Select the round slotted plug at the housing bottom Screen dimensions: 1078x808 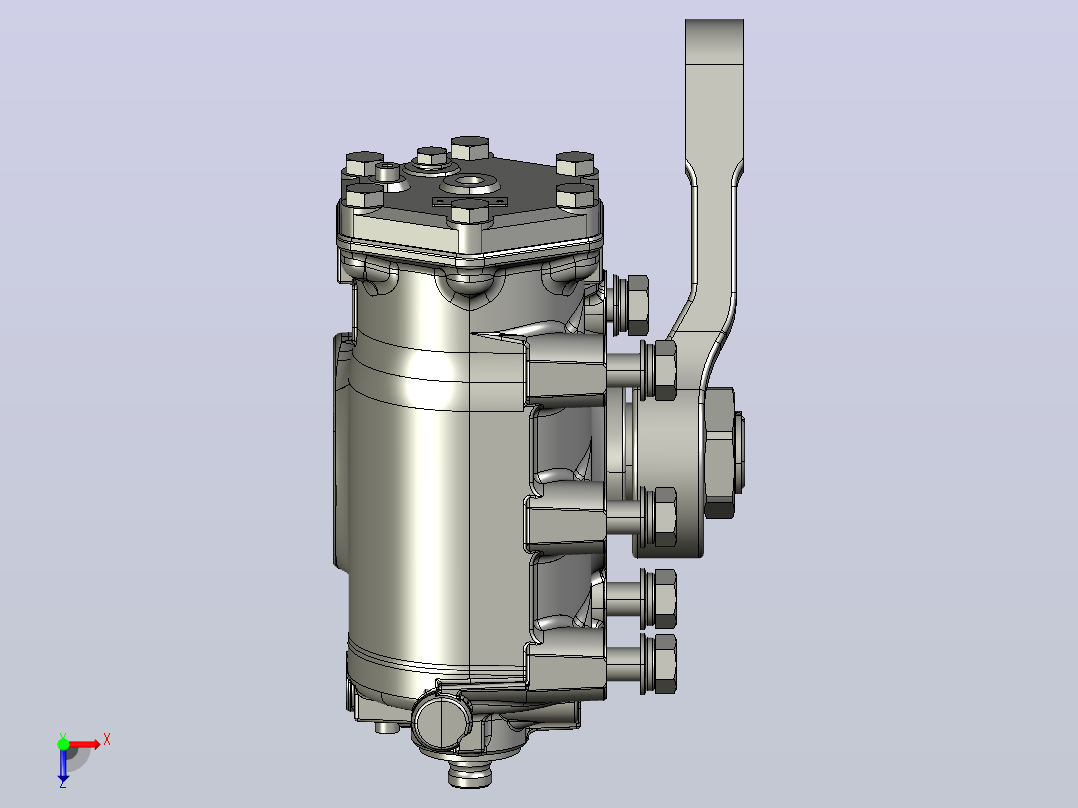pyautogui.click(x=441, y=721)
